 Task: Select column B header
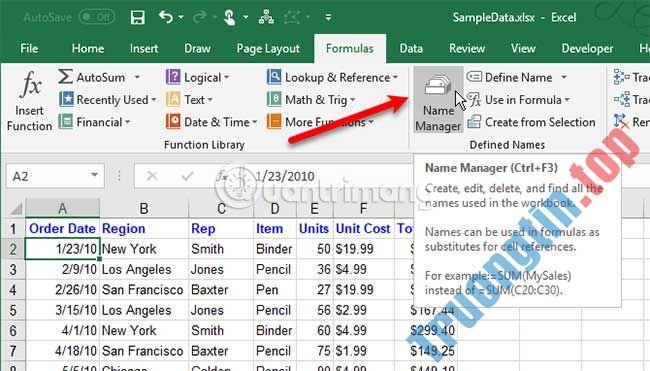(x=144, y=209)
